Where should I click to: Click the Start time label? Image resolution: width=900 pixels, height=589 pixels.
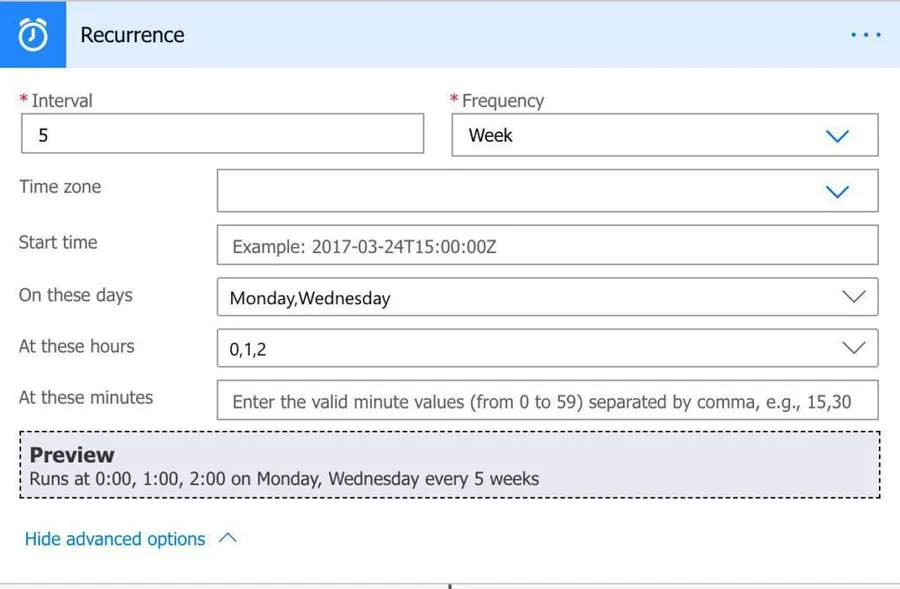(x=58, y=242)
